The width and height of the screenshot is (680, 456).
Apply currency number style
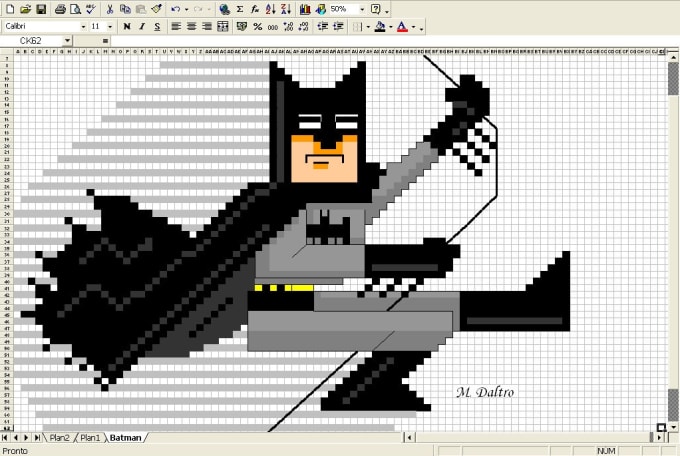click(x=242, y=26)
